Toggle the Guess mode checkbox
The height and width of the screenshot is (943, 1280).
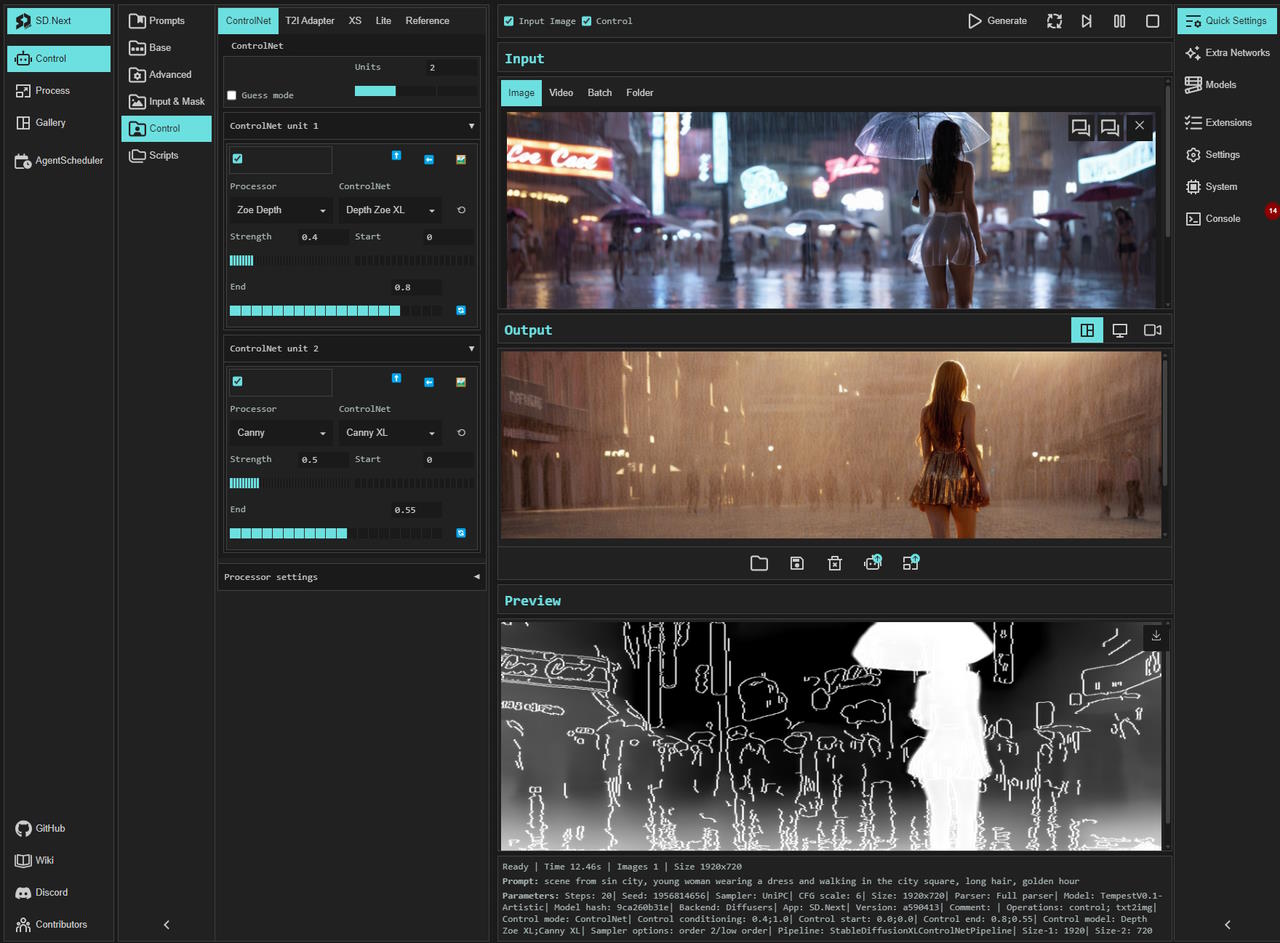coord(232,96)
